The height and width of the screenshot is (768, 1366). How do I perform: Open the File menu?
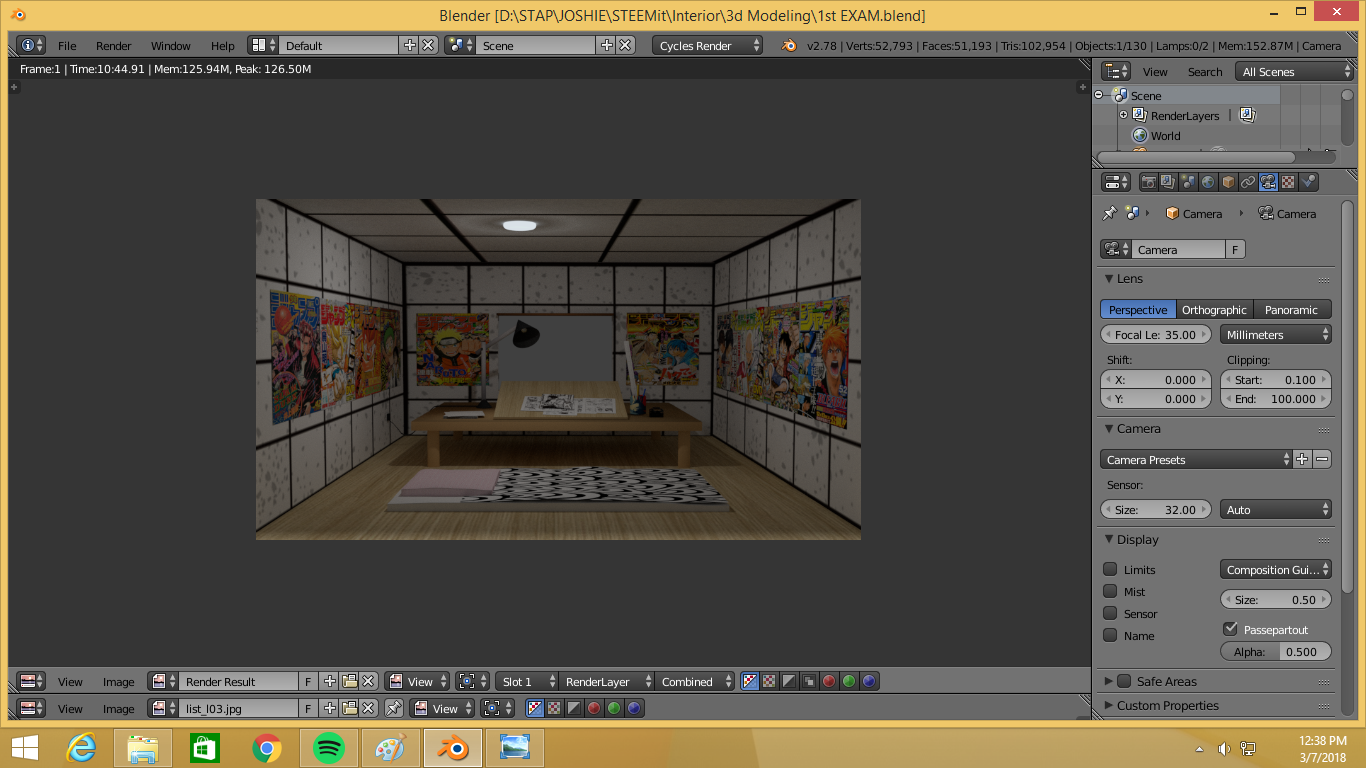pos(67,45)
